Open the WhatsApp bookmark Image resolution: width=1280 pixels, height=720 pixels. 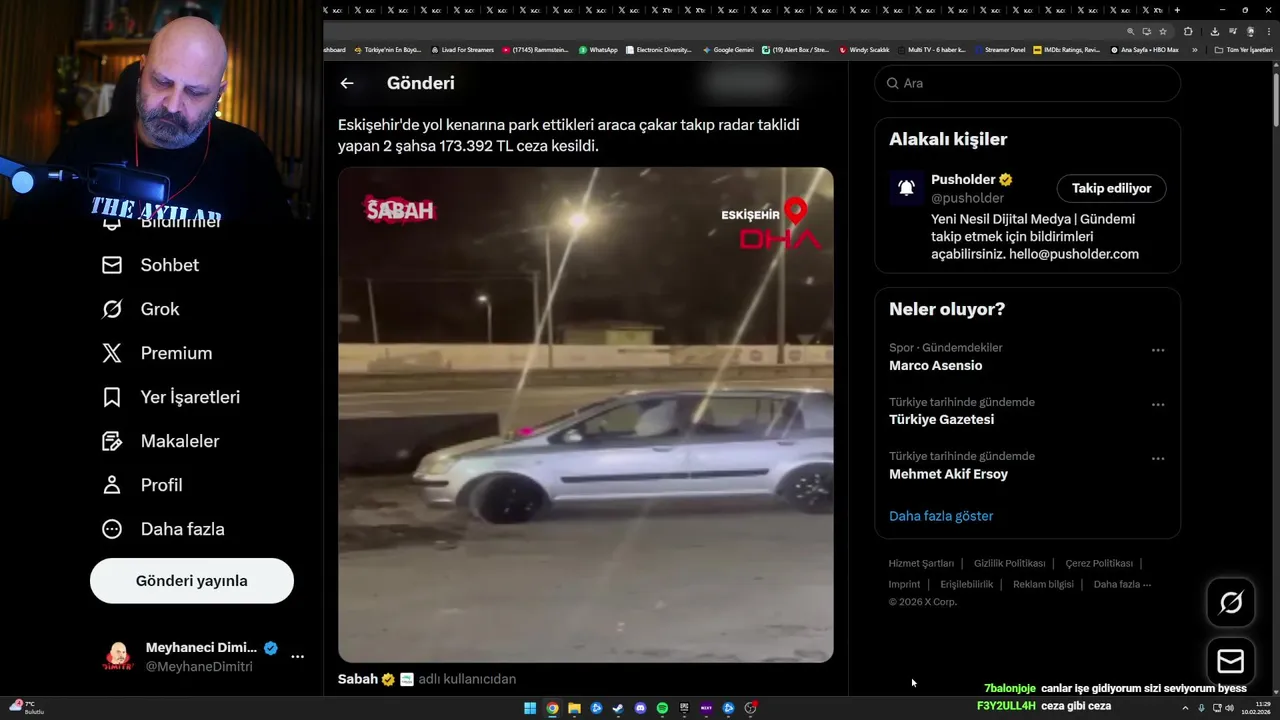click(x=598, y=49)
